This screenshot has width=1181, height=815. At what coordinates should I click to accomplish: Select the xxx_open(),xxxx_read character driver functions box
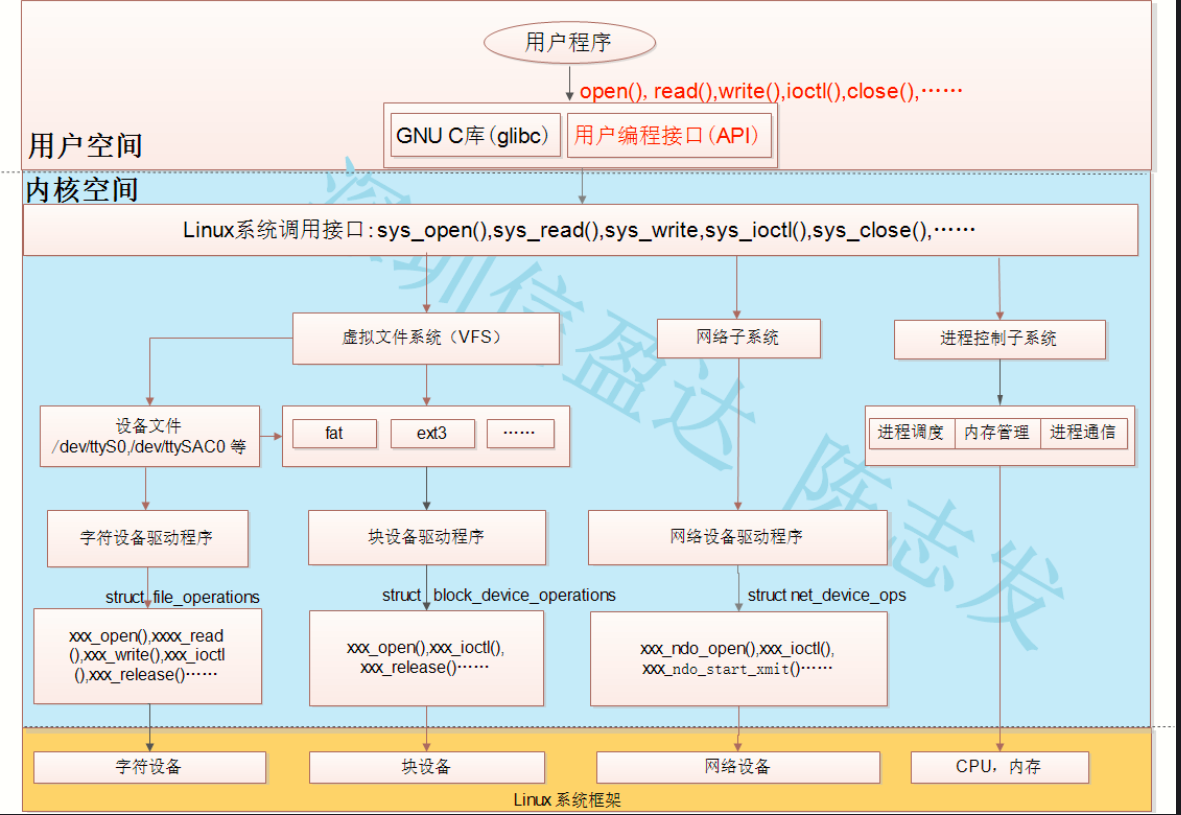(x=148, y=656)
